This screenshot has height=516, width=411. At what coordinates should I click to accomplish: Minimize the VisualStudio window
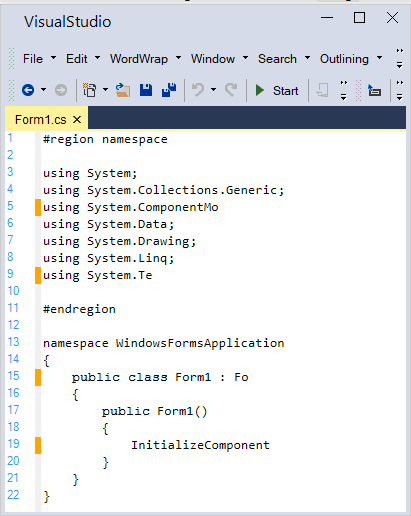coord(327,18)
